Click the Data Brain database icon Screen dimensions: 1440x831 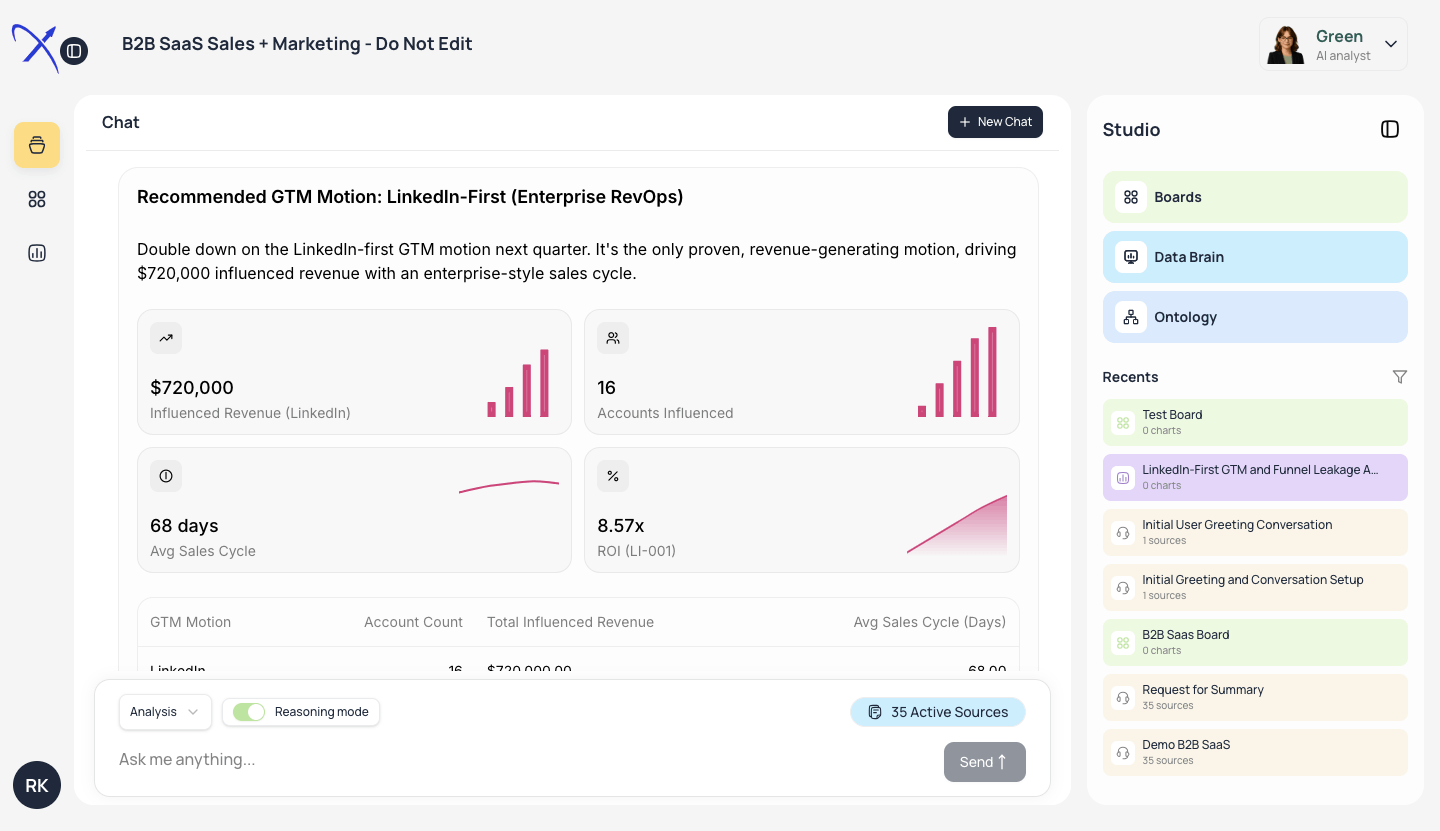[x=1130, y=257]
